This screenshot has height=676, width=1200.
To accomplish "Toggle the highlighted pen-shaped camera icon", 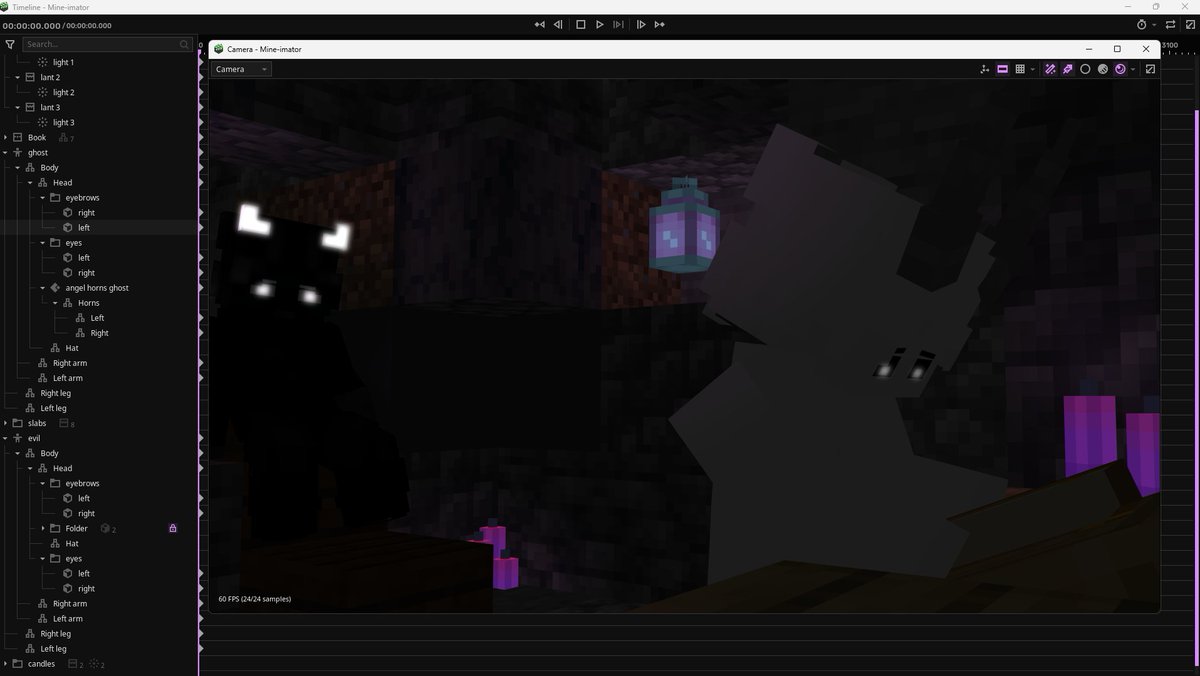I will [x=1067, y=69].
